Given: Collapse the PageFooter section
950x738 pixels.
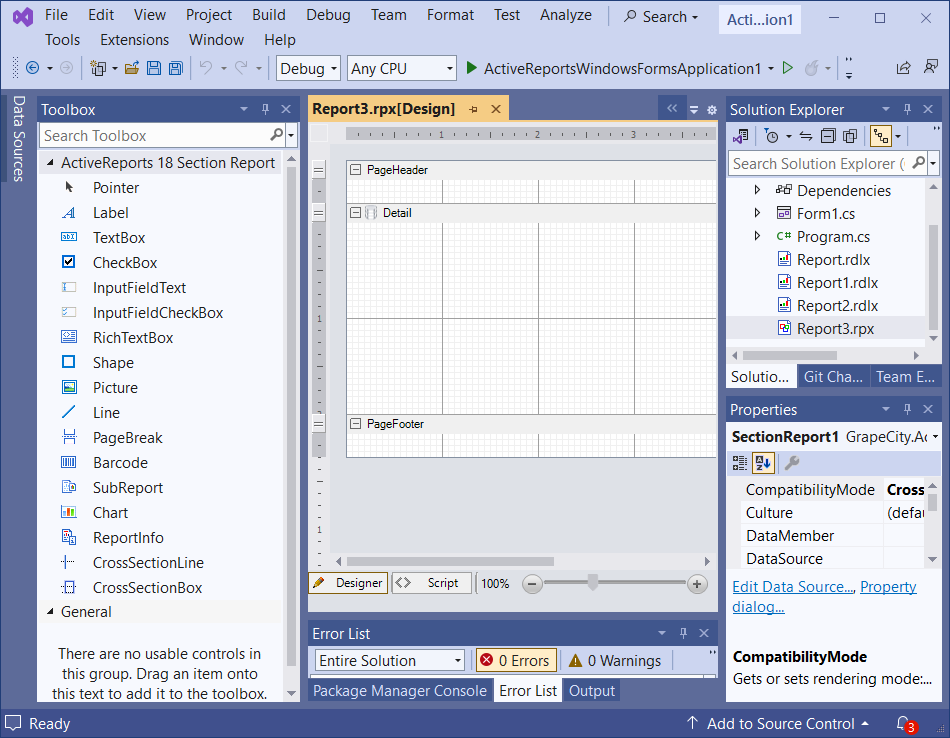Looking at the screenshot, I should pos(356,424).
